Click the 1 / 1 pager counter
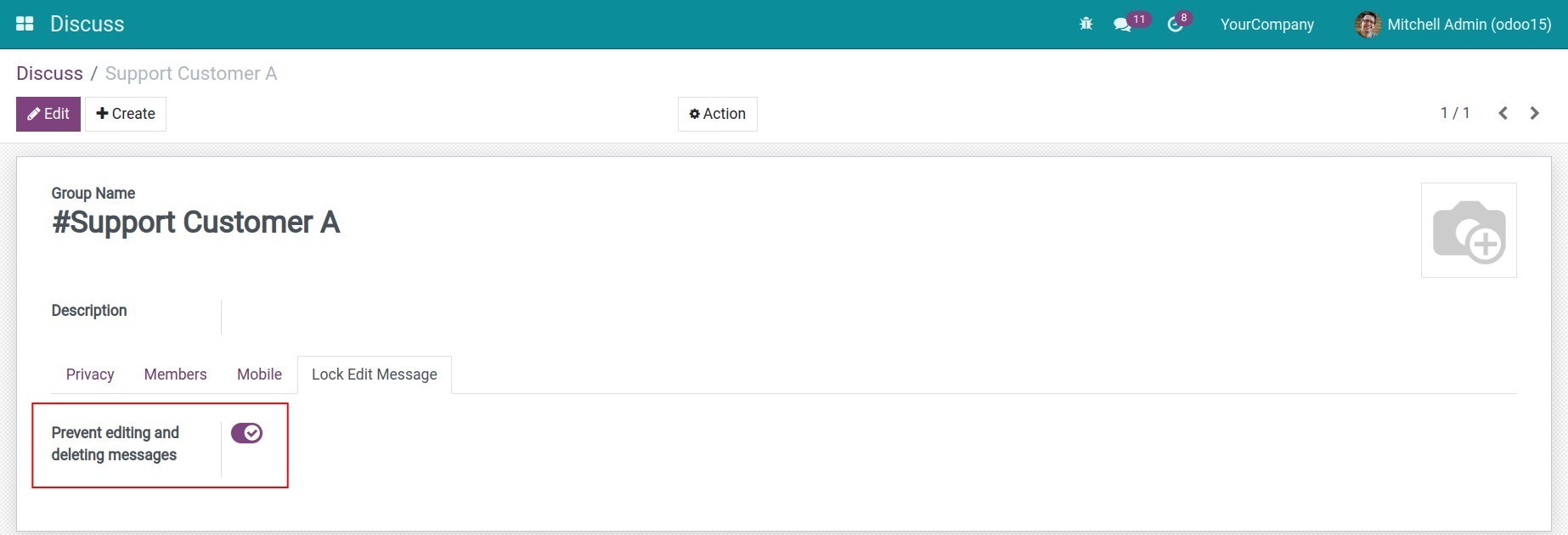The width and height of the screenshot is (1568, 535). [x=1454, y=113]
